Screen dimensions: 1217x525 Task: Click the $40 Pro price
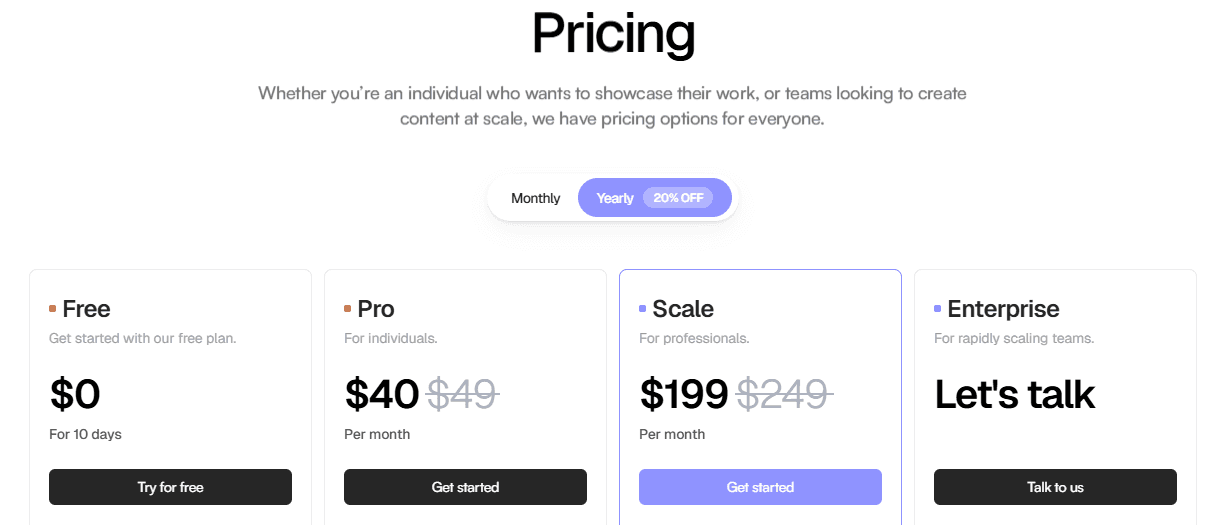pos(382,394)
